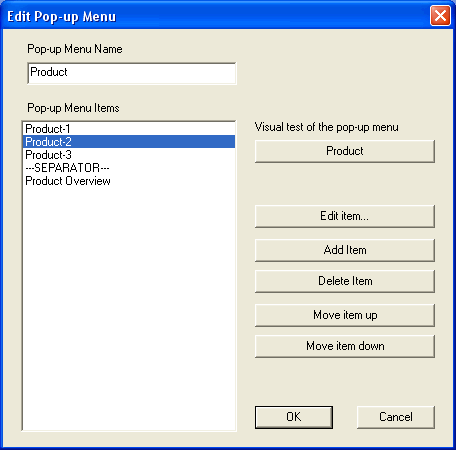Cancel the Edit Pop-up Menu dialog
This screenshot has height=450, width=456.
396,417
